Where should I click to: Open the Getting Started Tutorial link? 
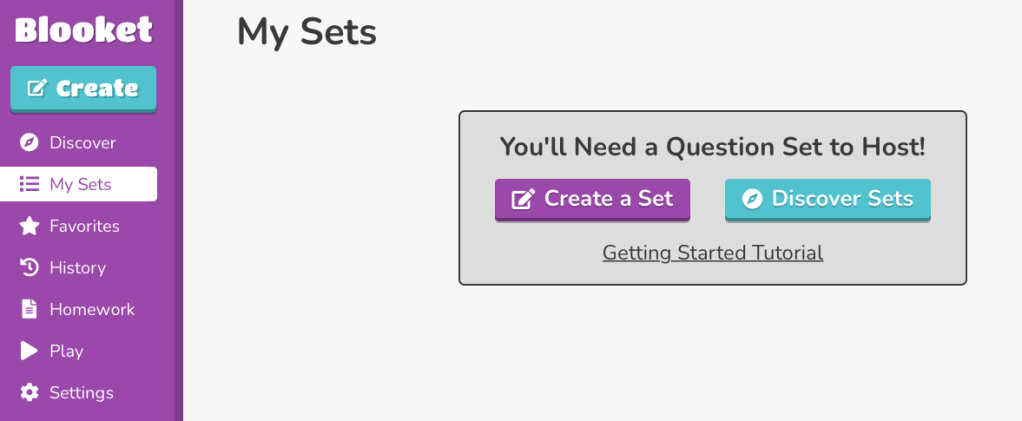(x=712, y=253)
